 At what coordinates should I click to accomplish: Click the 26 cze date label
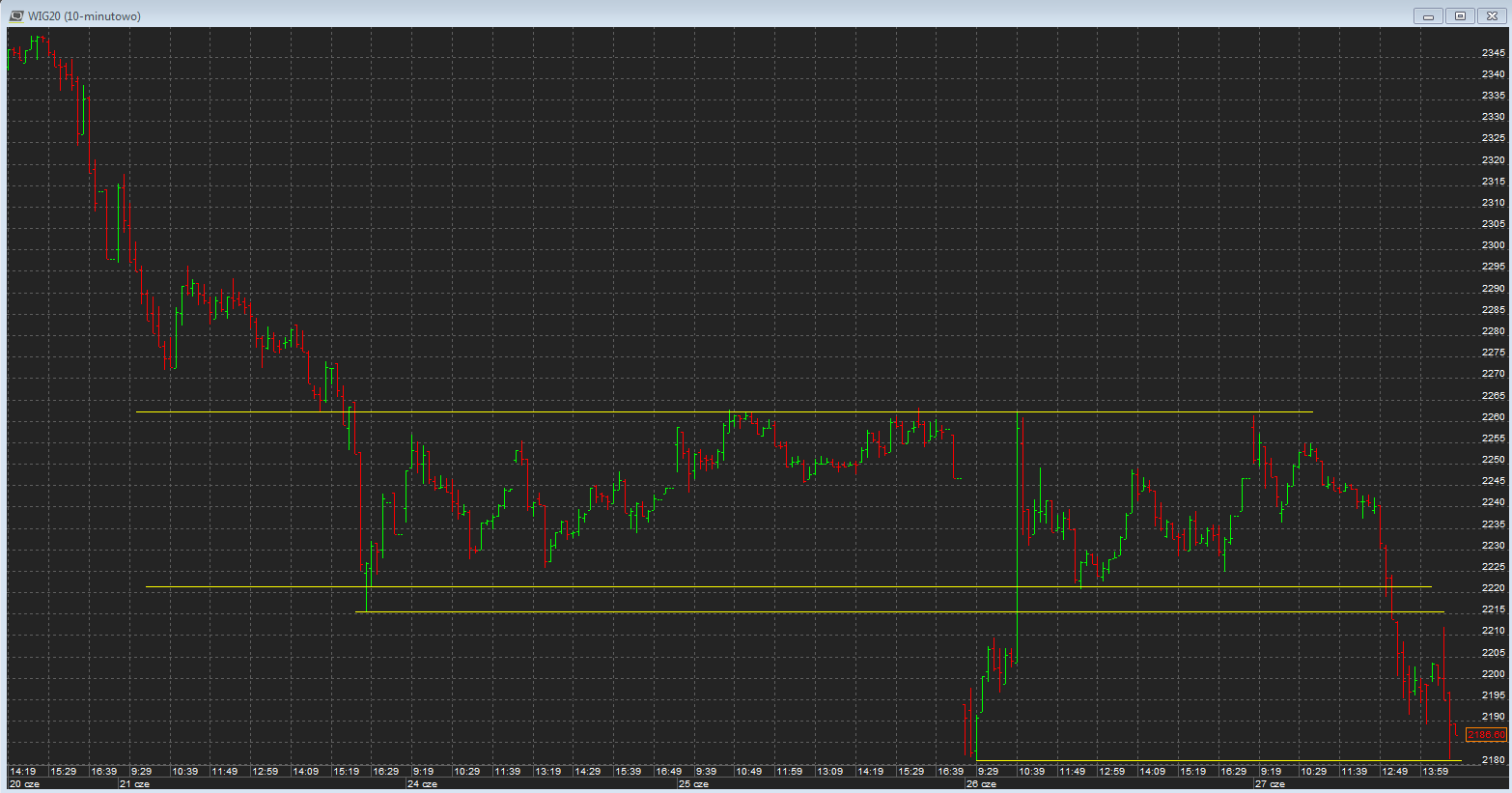pyautogui.click(x=981, y=784)
